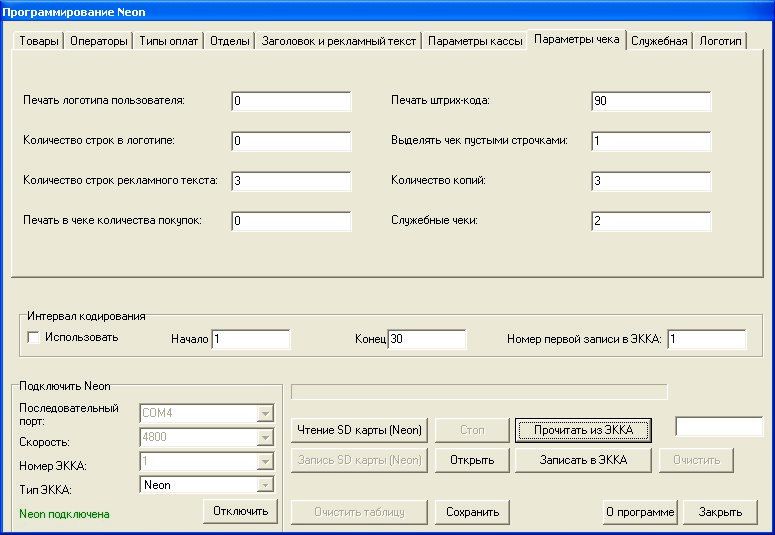This screenshot has height=535, width=775.
Task: Click the Закрыть button
Action: click(x=720, y=512)
